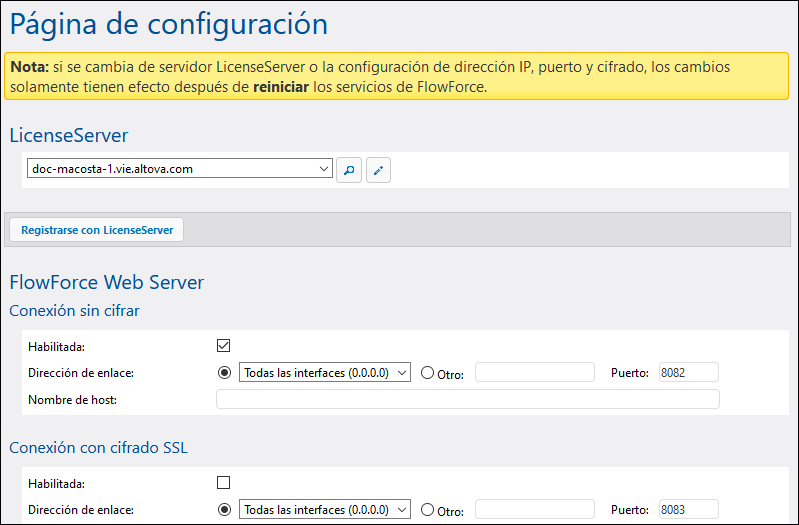Open the LicenseServer address dropdown
Image resolution: width=799 pixels, height=525 pixels.
click(x=180, y=169)
